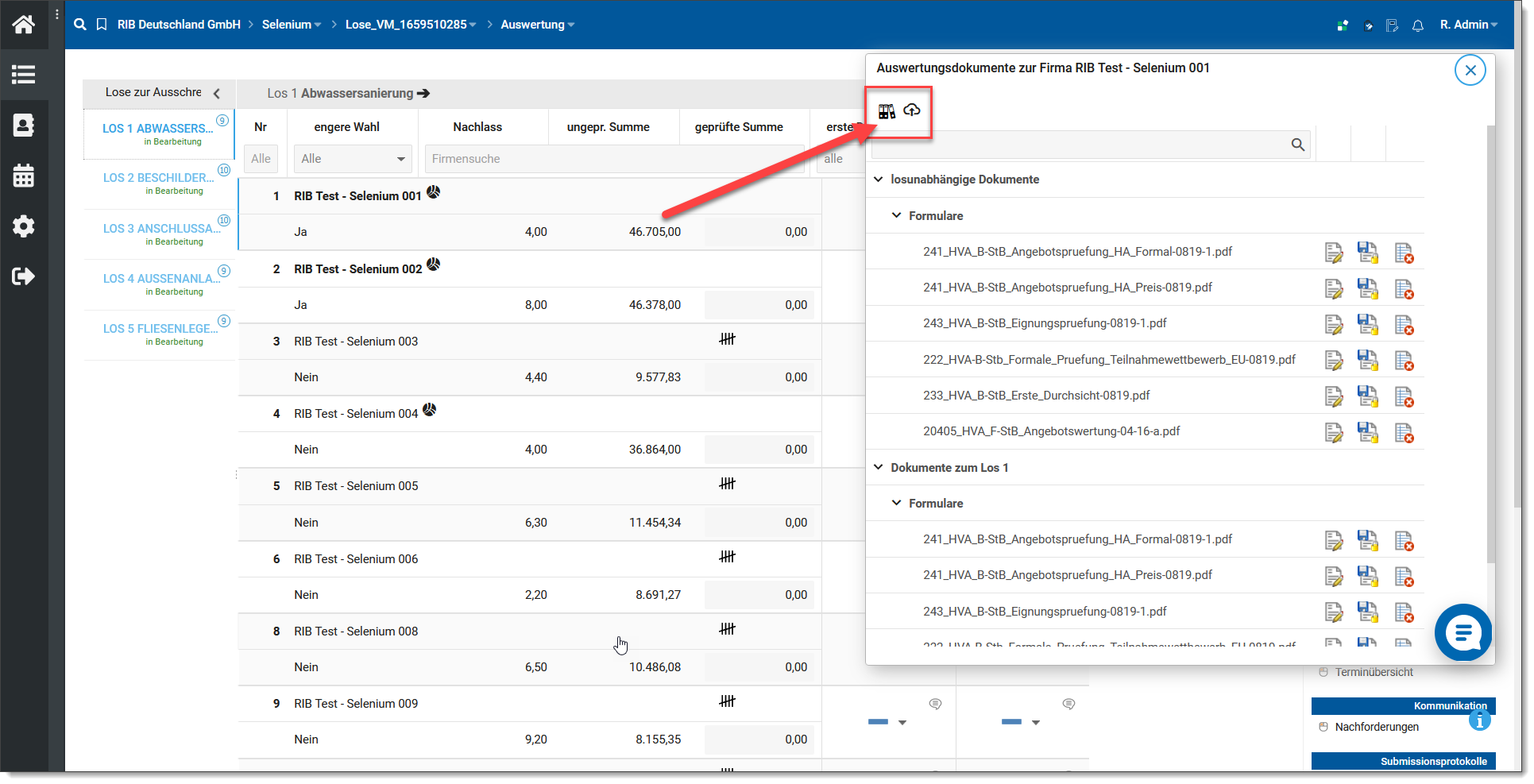
Task: Select LOS 4 AUSSENANLA... lot tab
Action: [x=159, y=284]
